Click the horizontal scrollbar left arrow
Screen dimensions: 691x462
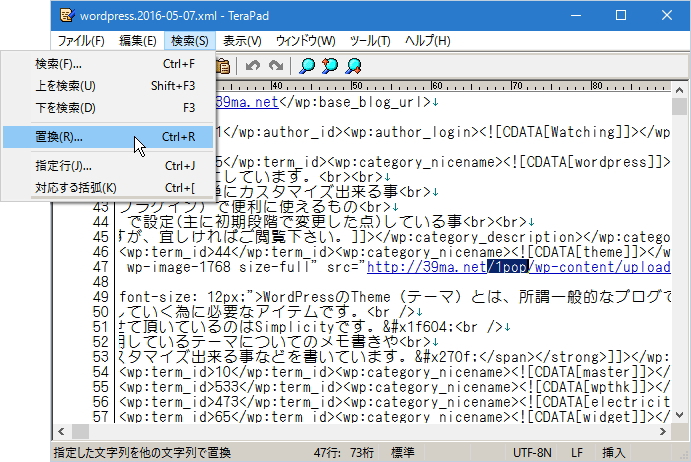tap(61, 432)
